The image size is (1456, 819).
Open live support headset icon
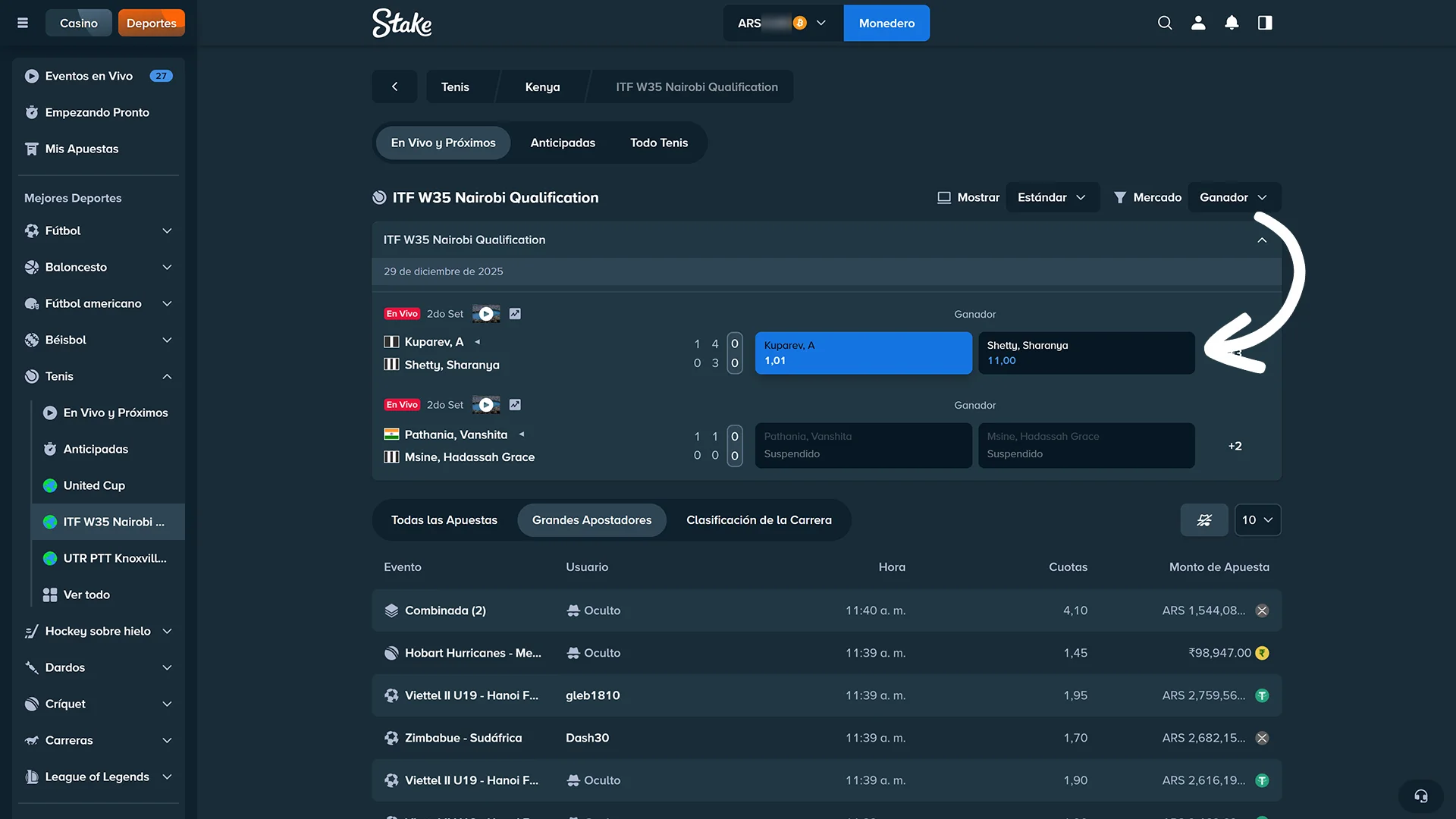pyautogui.click(x=1420, y=795)
